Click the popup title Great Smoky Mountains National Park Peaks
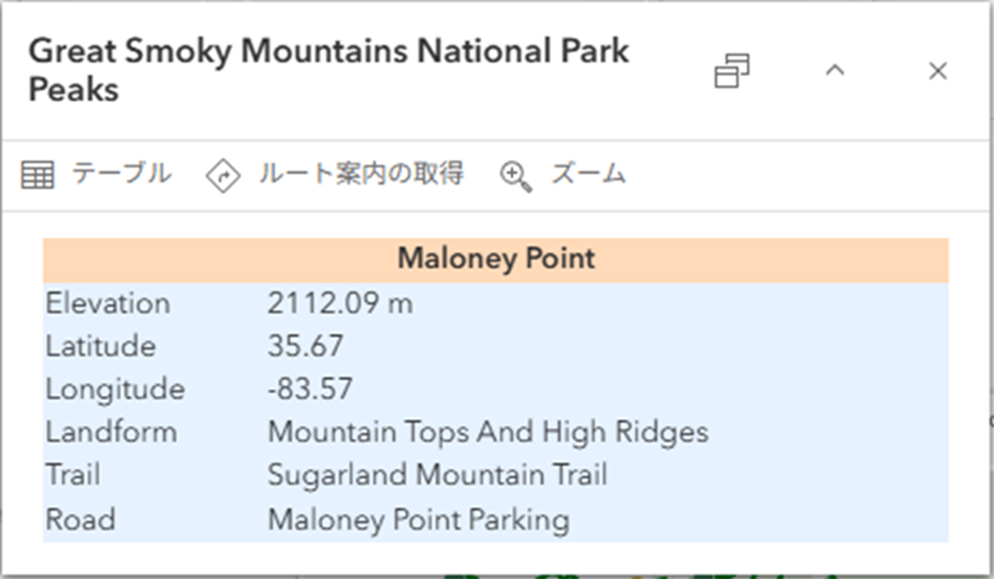This screenshot has height=579, width=994. (x=330, y=68)
